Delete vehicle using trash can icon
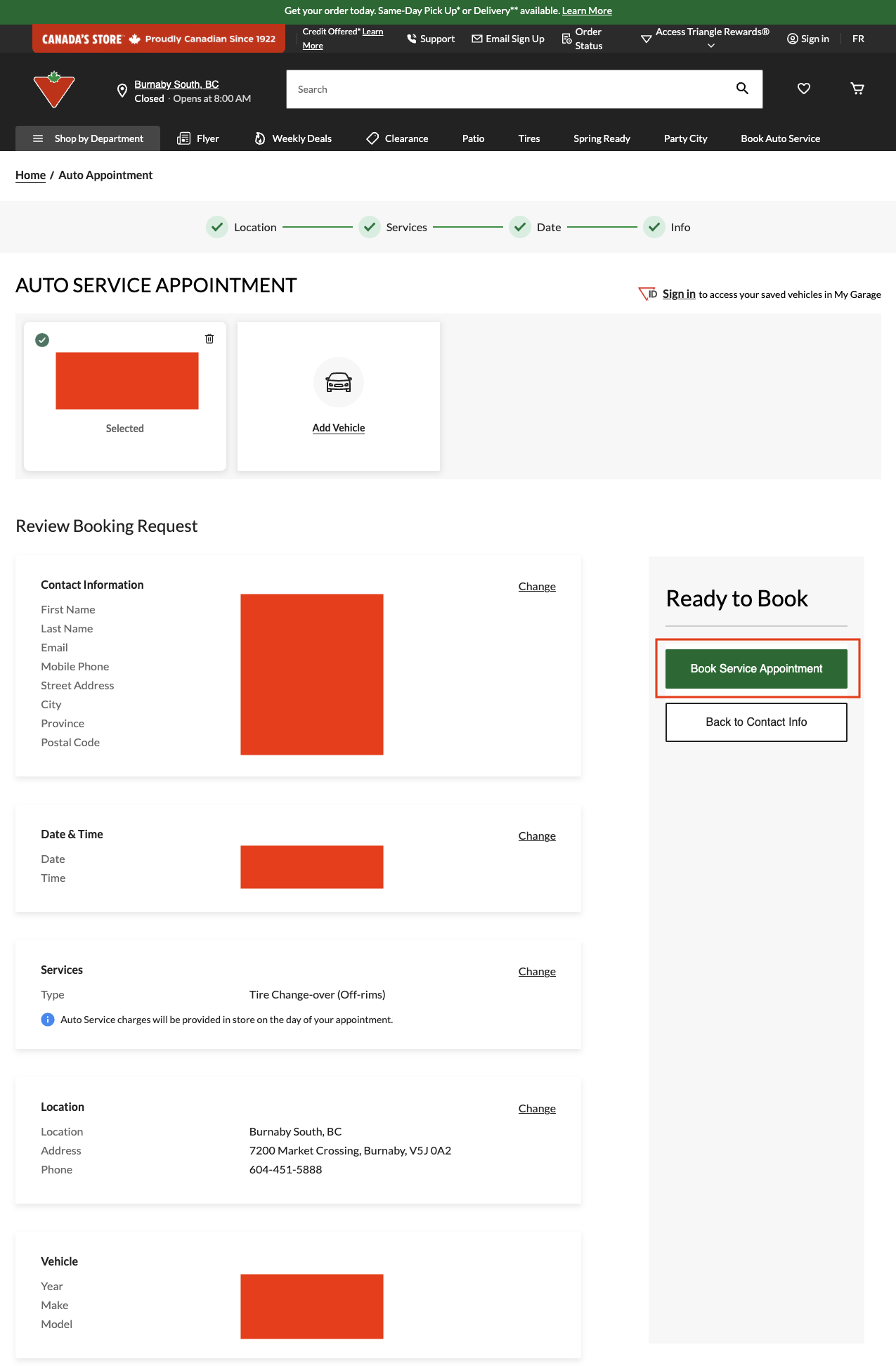The width and height of the screenshot is (896, 1366). [x=209, y=339]
